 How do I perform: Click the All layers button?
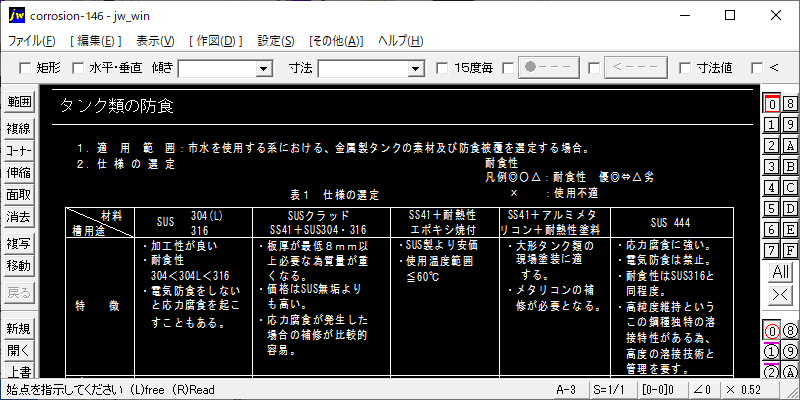click(x=780, y=272)
